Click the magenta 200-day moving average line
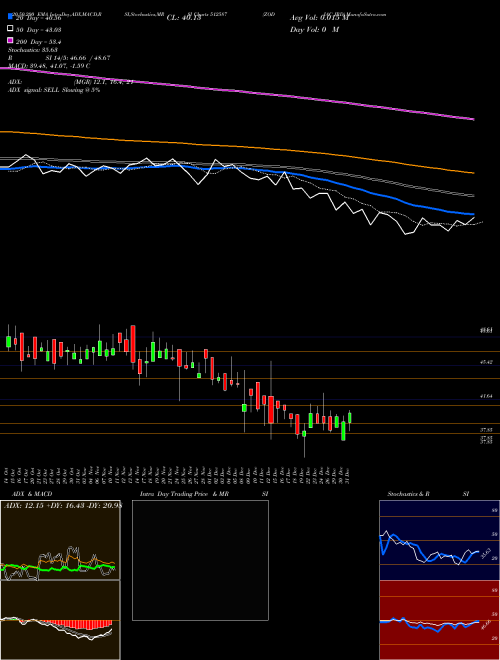This screenshot has height=660, width=500. pyautogui.click(x=237, y=91)
